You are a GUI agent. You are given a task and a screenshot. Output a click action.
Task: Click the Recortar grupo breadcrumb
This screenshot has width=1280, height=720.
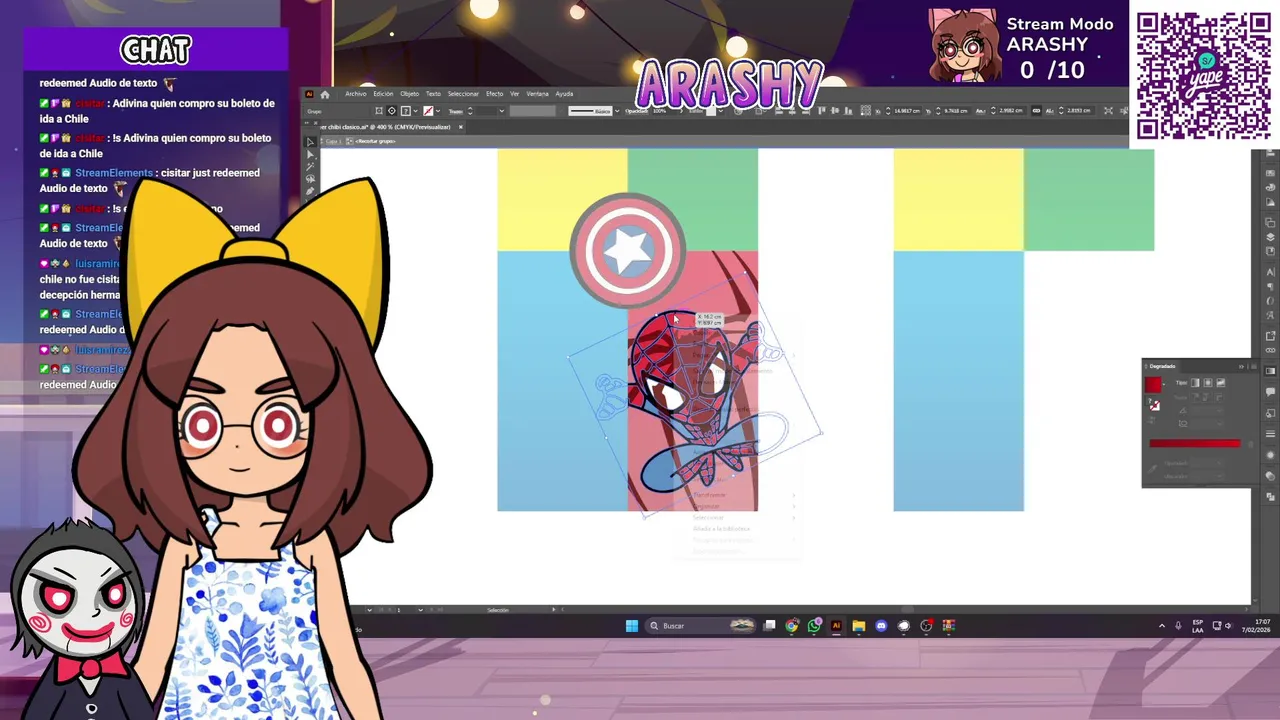pos(376,141)
